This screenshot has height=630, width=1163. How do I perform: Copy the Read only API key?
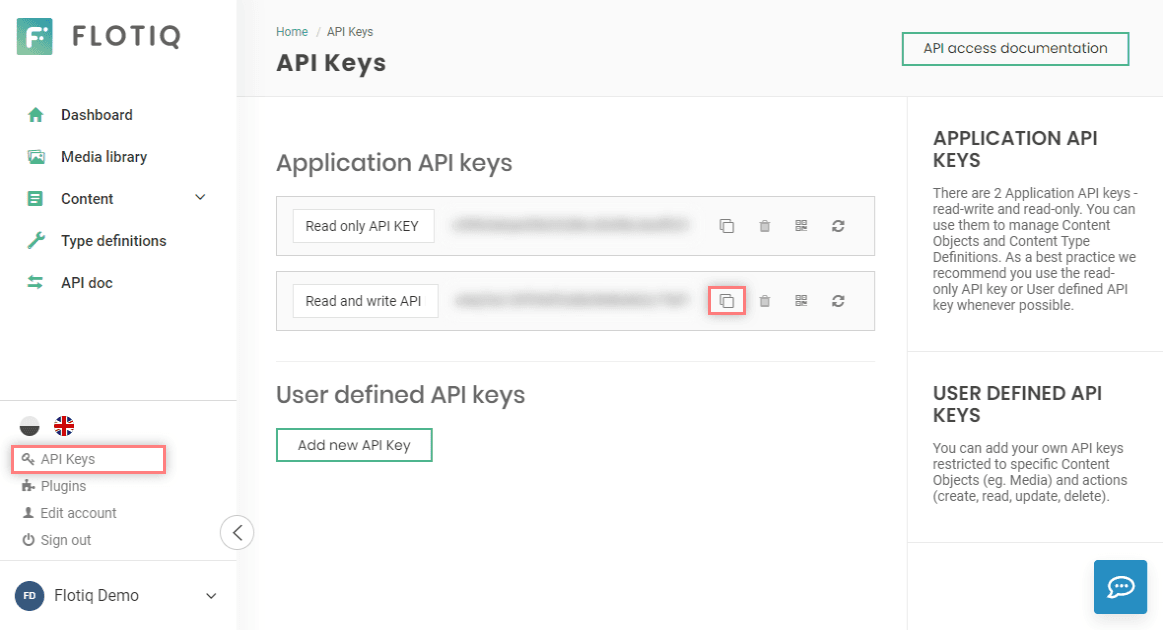[x=727, y=226]
